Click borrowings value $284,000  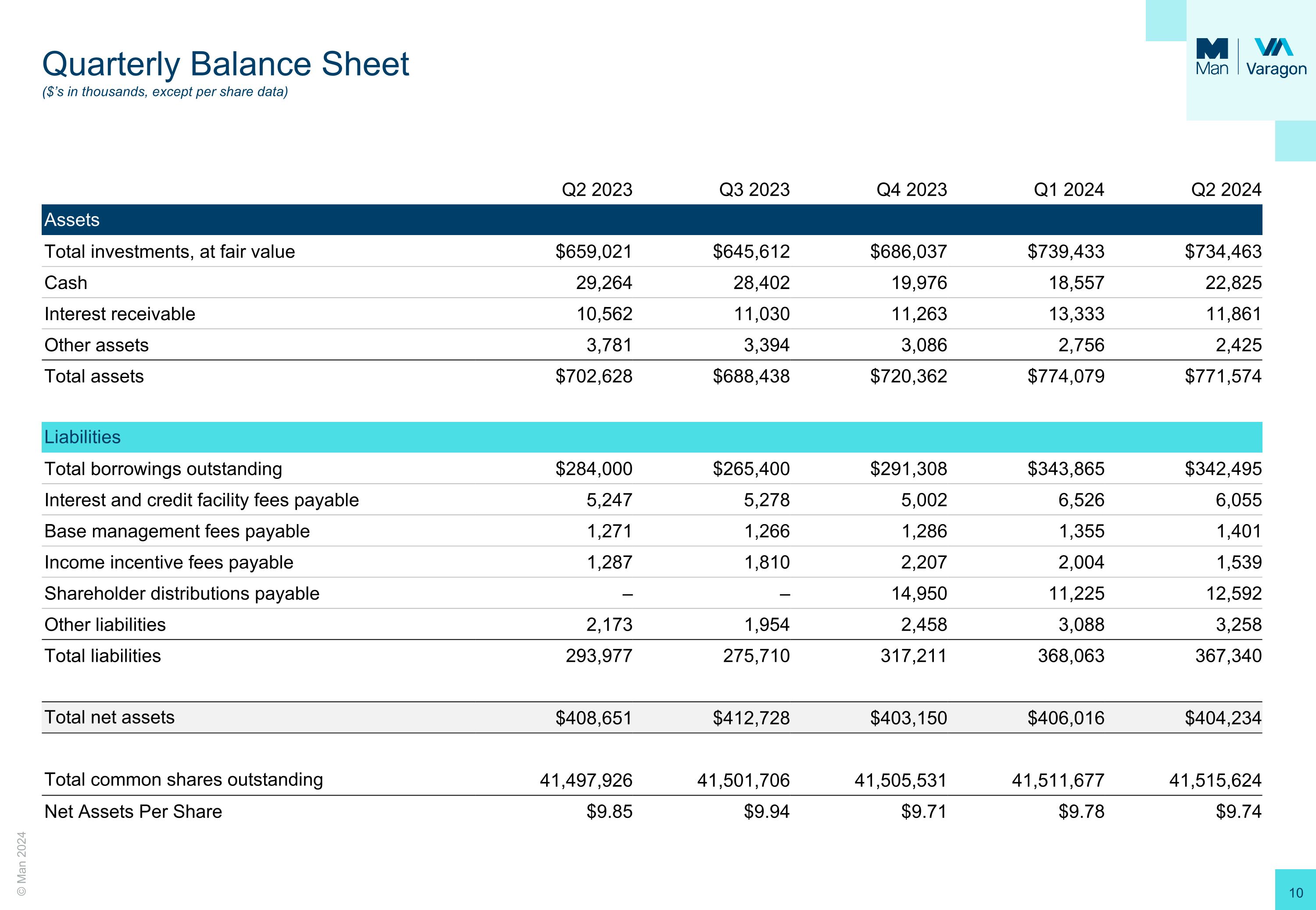click(x=594, y=469)
